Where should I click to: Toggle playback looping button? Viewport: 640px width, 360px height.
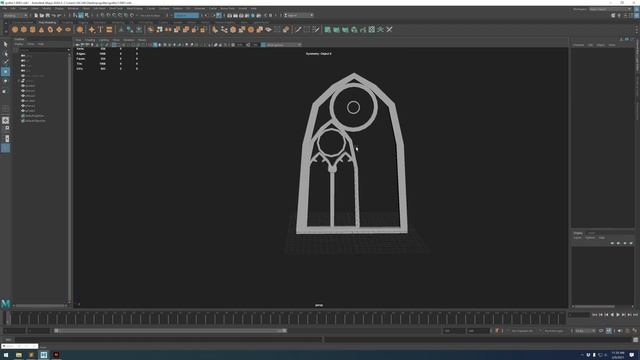[x=601, y=331]
